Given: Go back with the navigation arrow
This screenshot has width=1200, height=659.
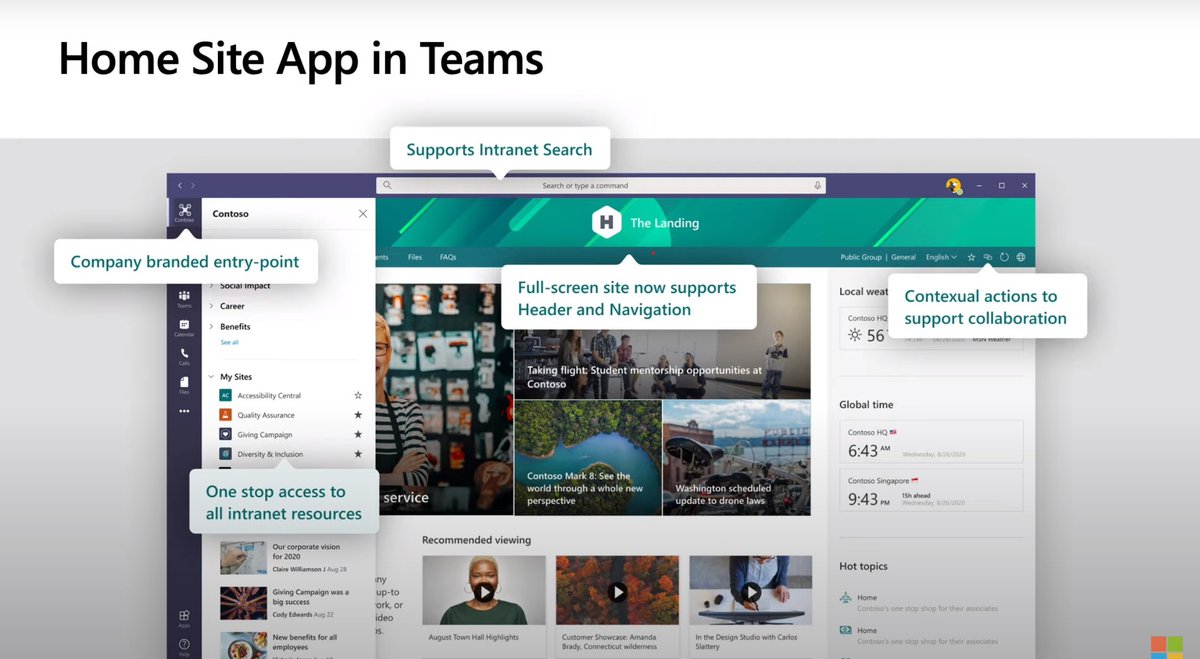Looking at the screenshot, I should (x=180, y=186).
